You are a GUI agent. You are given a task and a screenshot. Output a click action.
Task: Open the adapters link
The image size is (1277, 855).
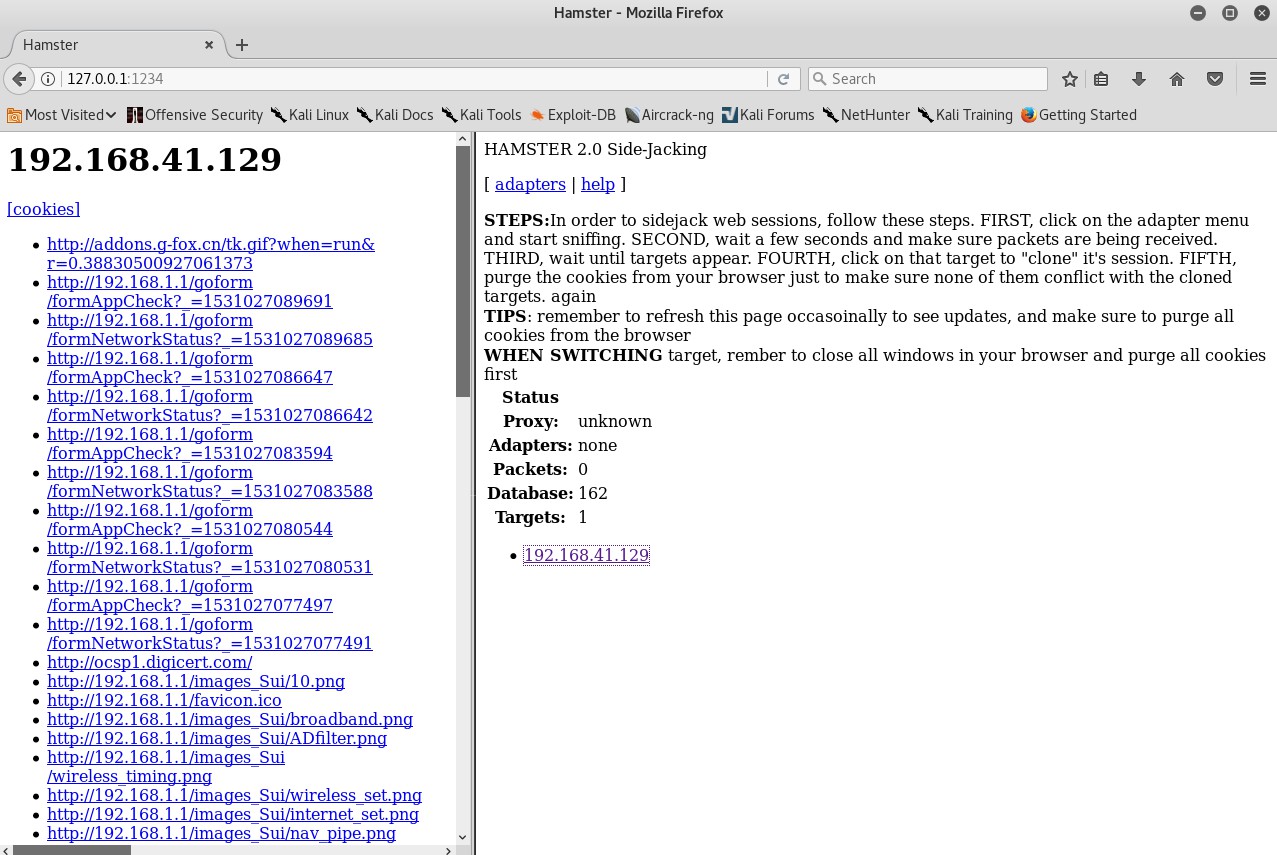[x=530, y=184]
